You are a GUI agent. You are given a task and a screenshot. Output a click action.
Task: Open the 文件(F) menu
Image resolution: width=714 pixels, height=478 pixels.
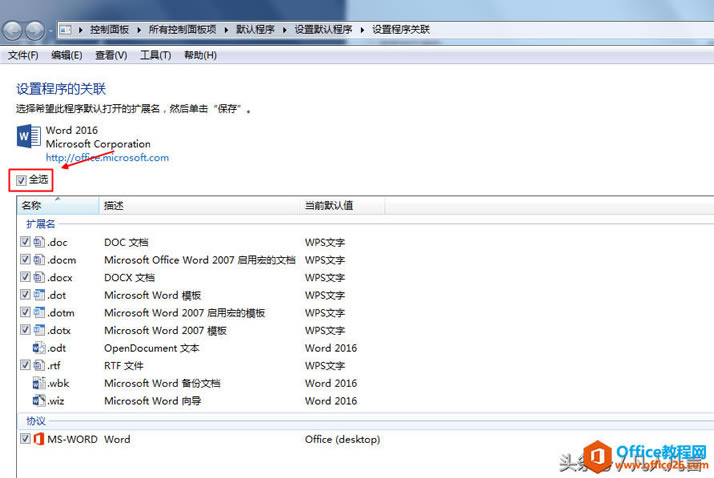pos(23,55)
